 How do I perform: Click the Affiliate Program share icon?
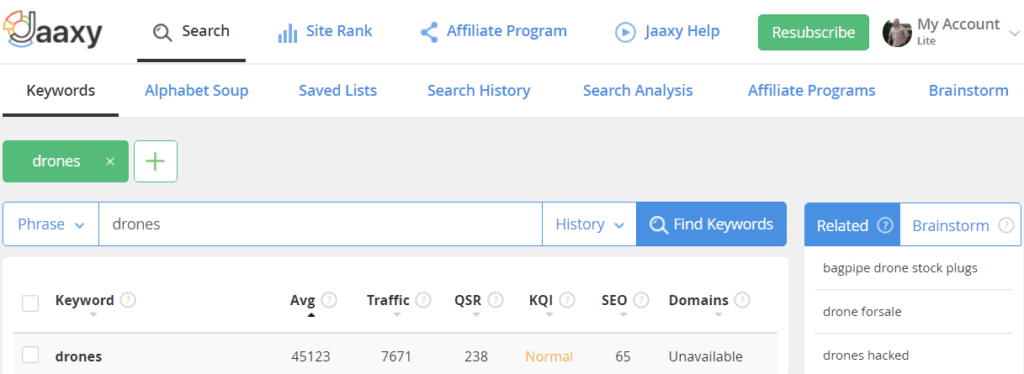428,32
